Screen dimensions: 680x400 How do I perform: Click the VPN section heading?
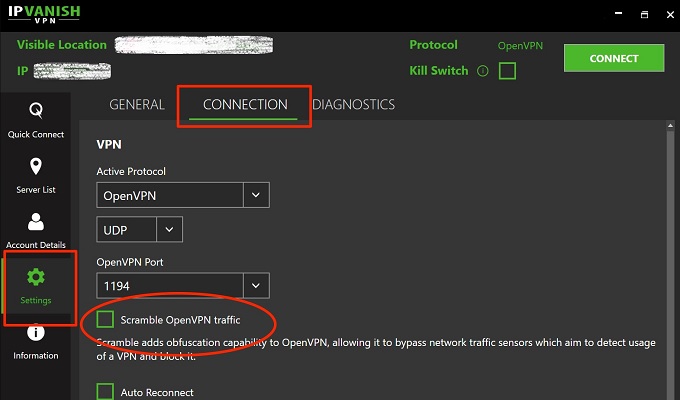point(109,144)
